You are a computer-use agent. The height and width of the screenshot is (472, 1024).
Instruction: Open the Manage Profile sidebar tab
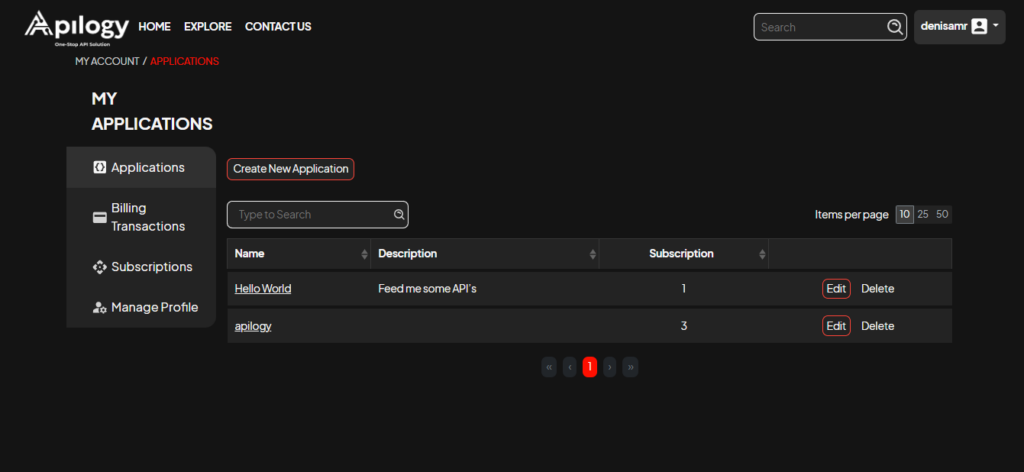[141, 307]
